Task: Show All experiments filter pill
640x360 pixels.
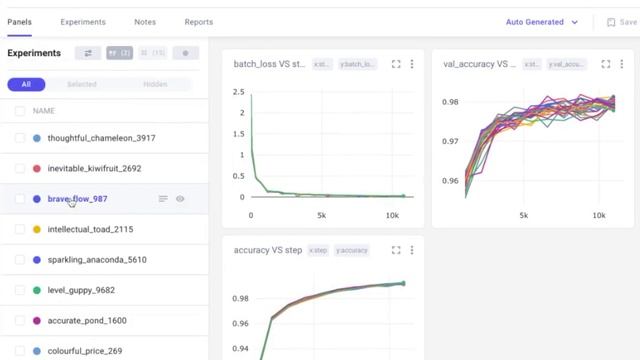Action: pos(26,84)
